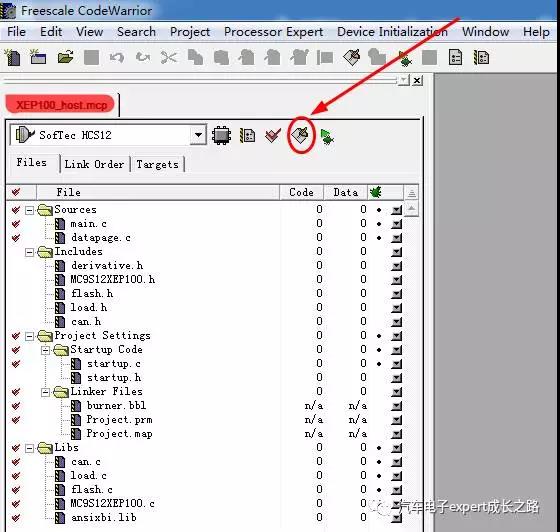Viewport: 560px width, 532px height.
Task: Select the Files tab
Action: pyautogui.click(x=32, y=163)
